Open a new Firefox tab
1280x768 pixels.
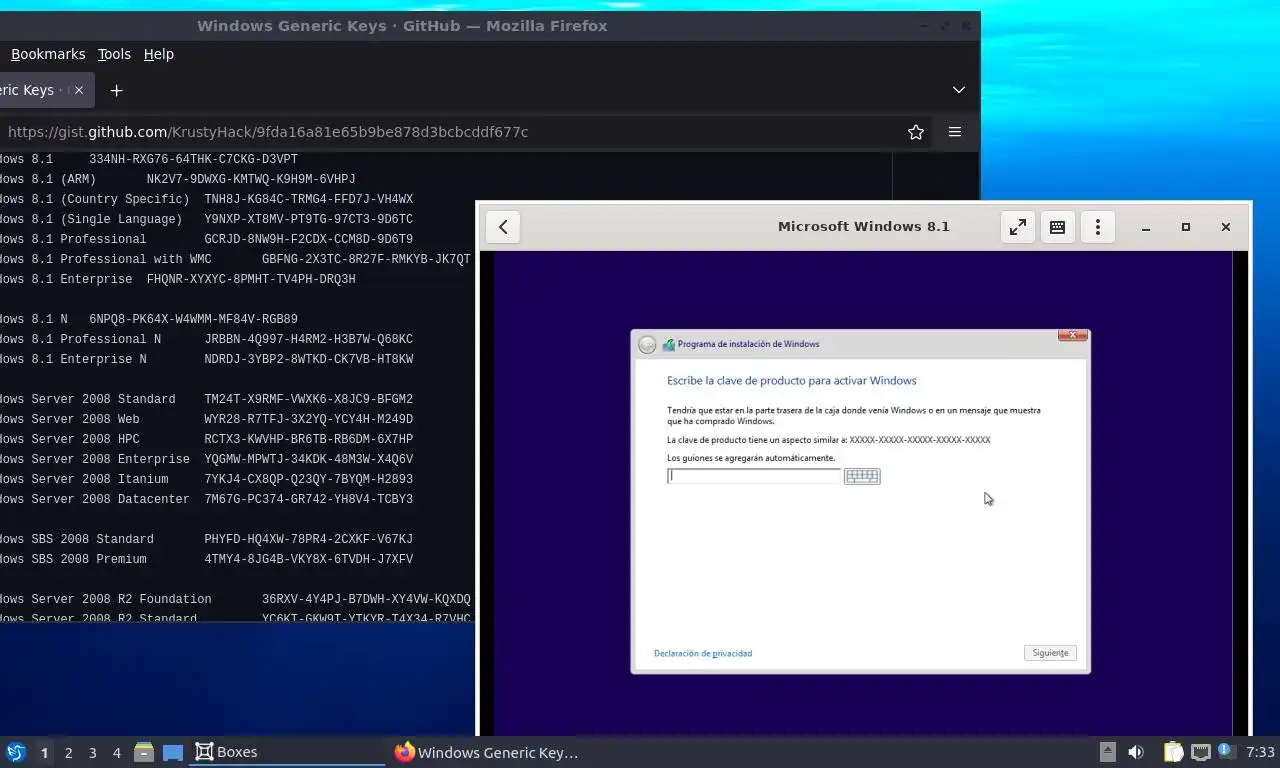(x=116, y=90)
